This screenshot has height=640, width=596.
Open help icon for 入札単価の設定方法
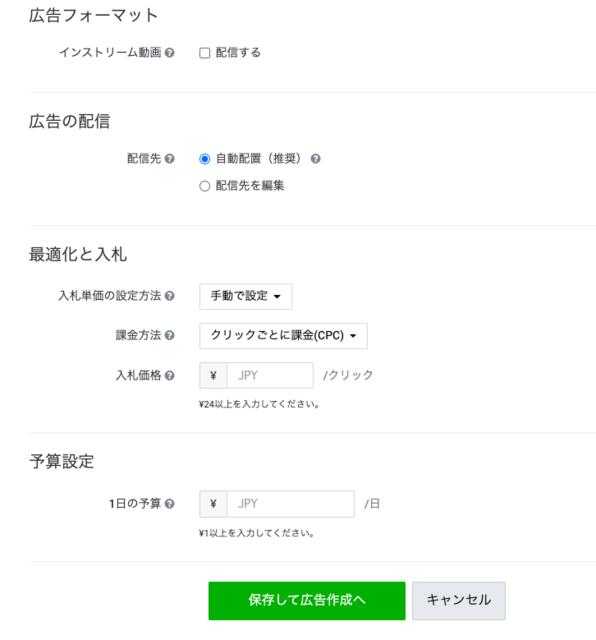coord(169,296)
